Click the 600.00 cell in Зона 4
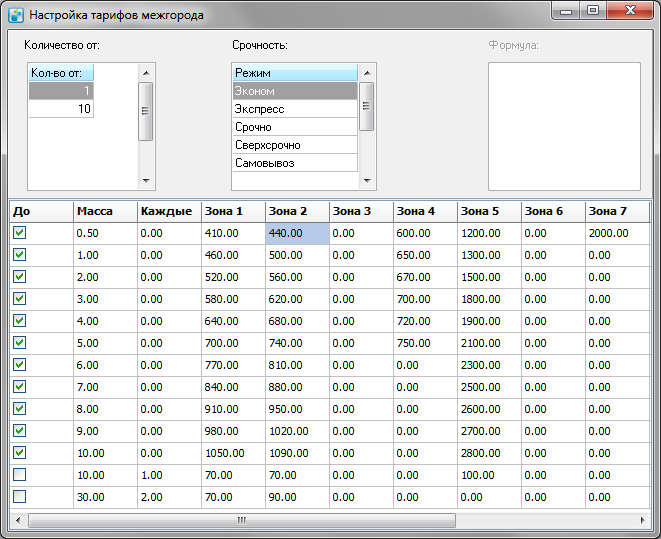The height and width of the screenshot is (539, 661). [425, 233]
